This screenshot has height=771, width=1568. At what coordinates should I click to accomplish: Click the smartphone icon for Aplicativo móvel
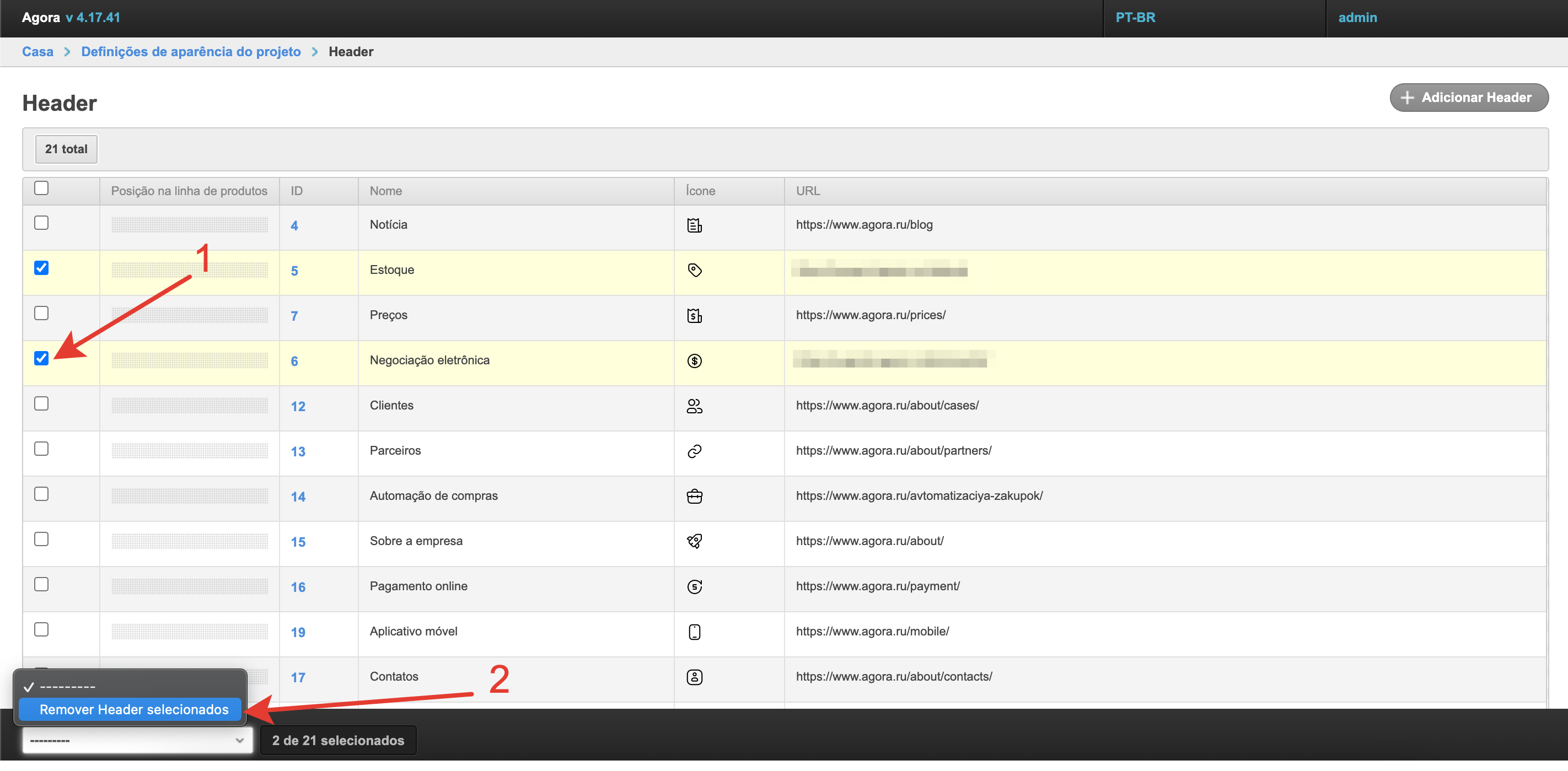click(x=694, y=632)
